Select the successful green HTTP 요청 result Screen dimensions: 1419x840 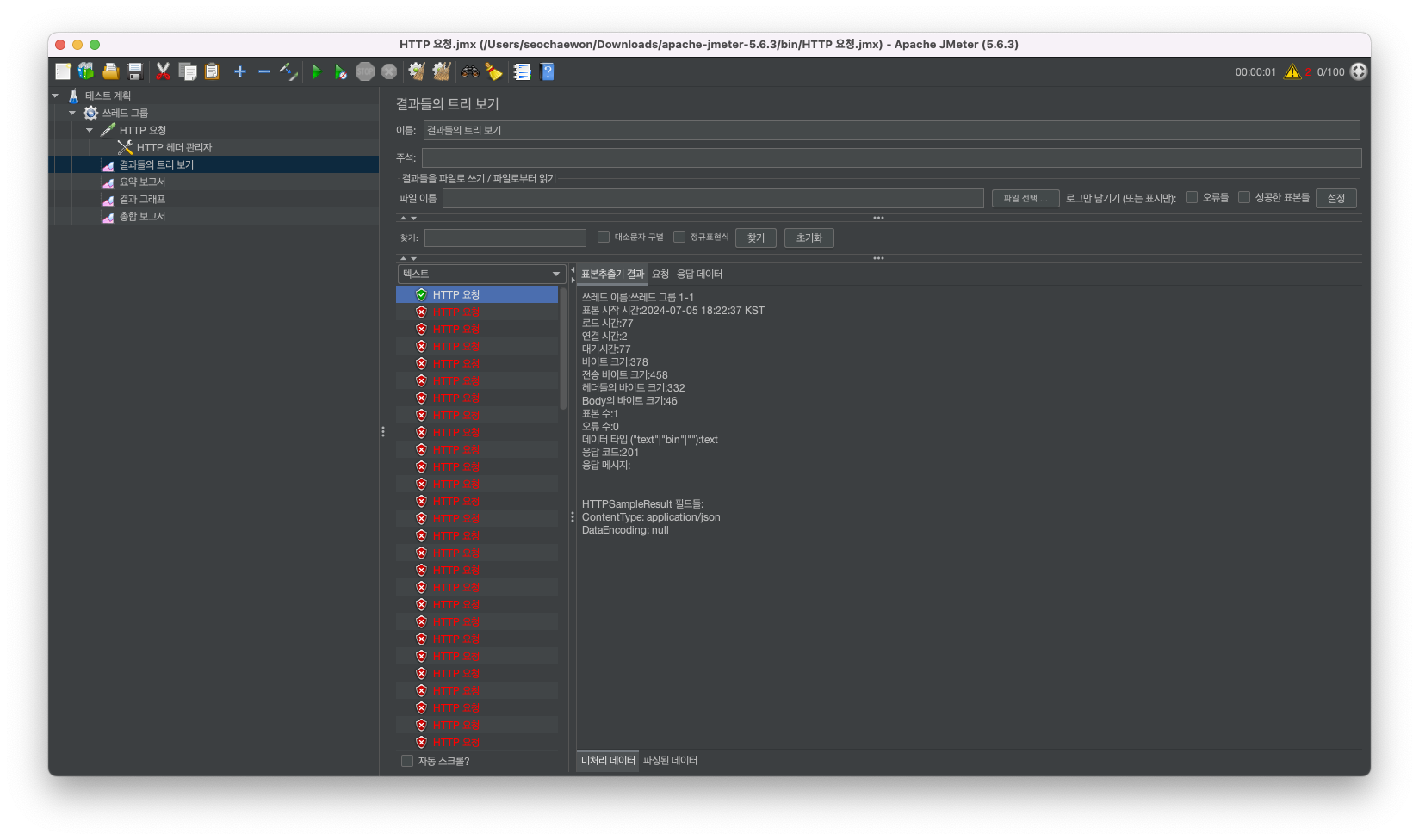(477, 294)
